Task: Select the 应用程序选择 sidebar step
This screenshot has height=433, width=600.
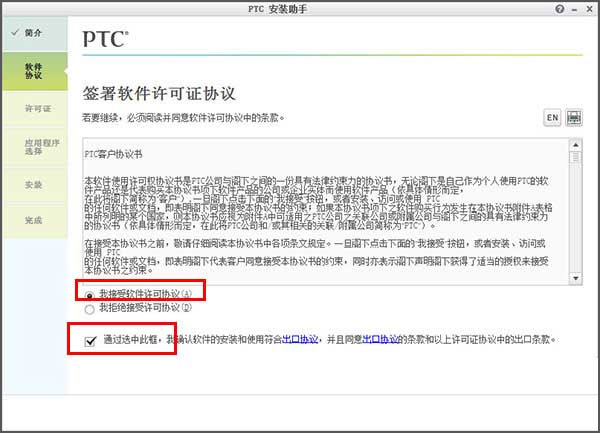Action: (x=35, y=147)
